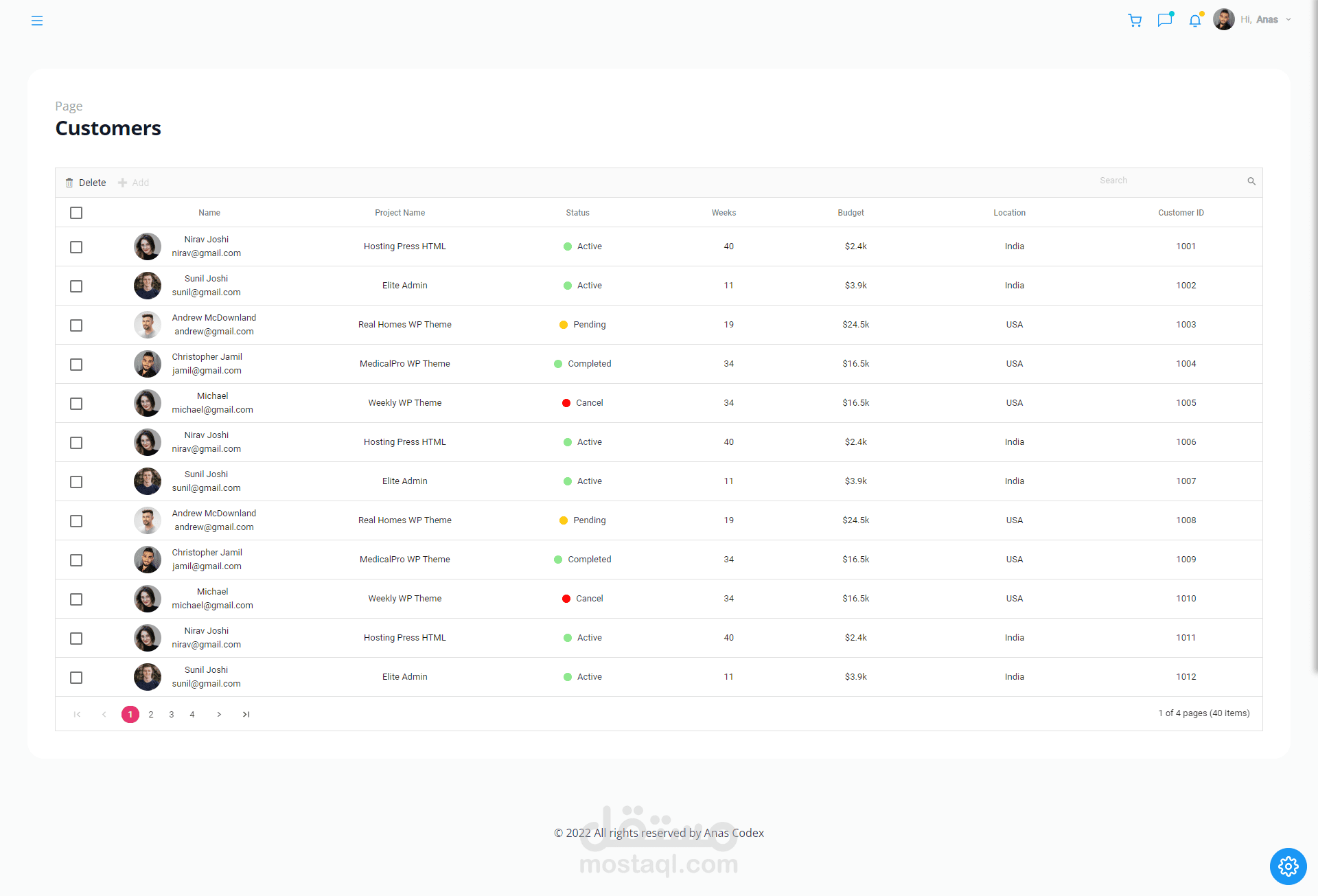The height and width of the screenshot is (896, 1318).
Task: Open the shopping cart icon
Action: pyautogui.click(x=1135, y=21)
